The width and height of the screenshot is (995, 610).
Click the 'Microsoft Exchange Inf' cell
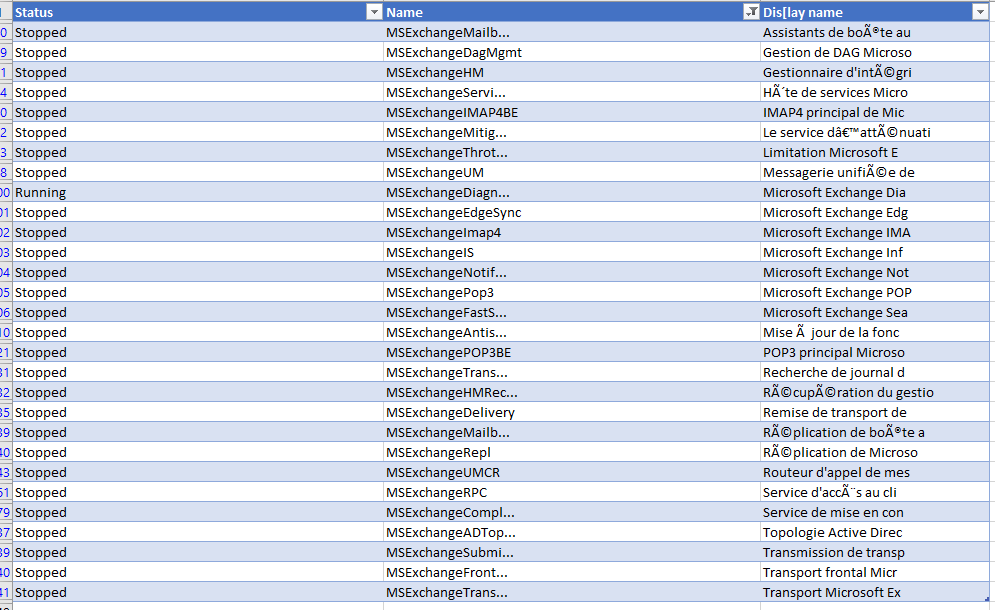(x=874, y=252)
